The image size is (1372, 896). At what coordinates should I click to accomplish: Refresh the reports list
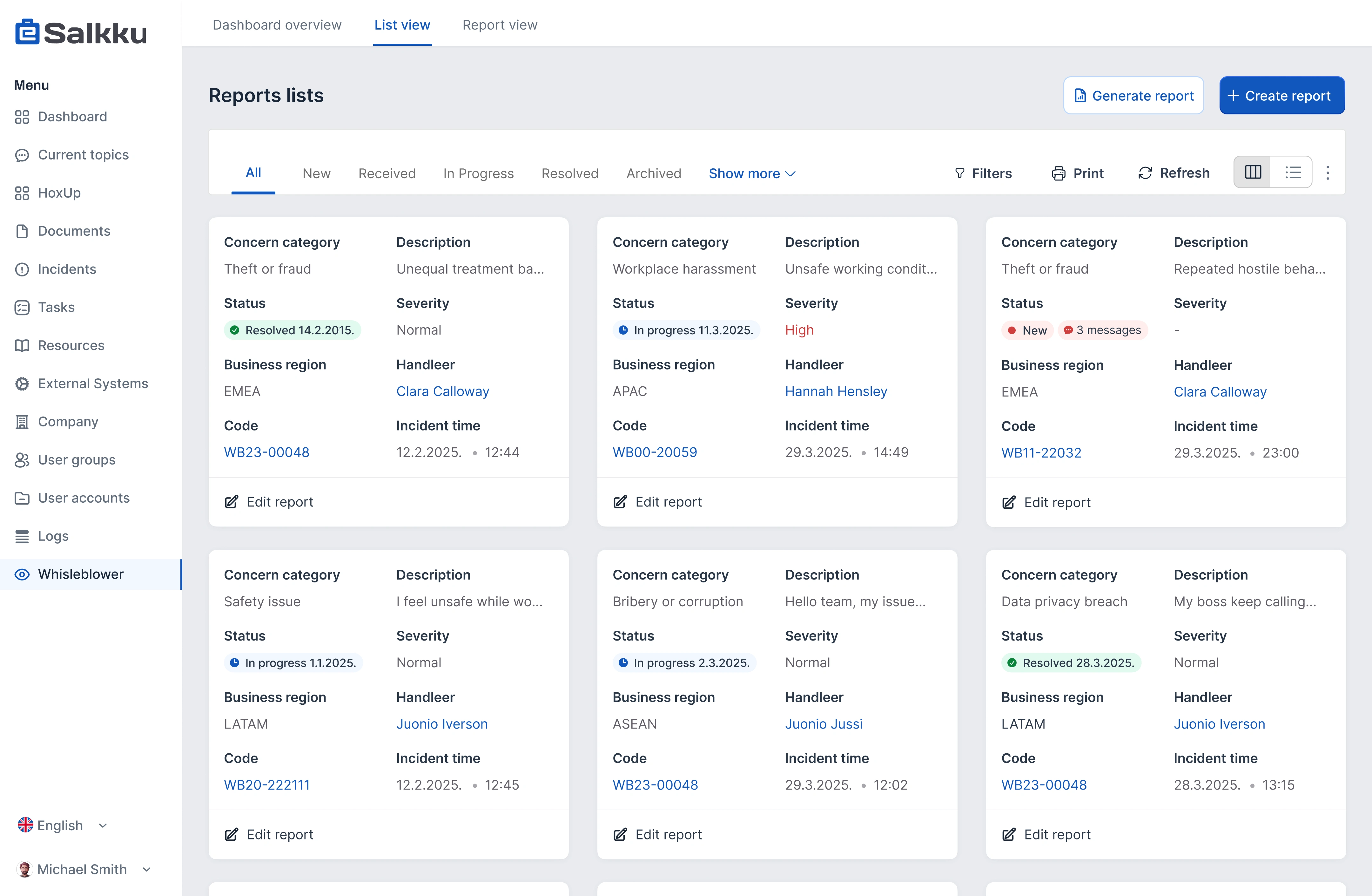[x=1174, y=173]
